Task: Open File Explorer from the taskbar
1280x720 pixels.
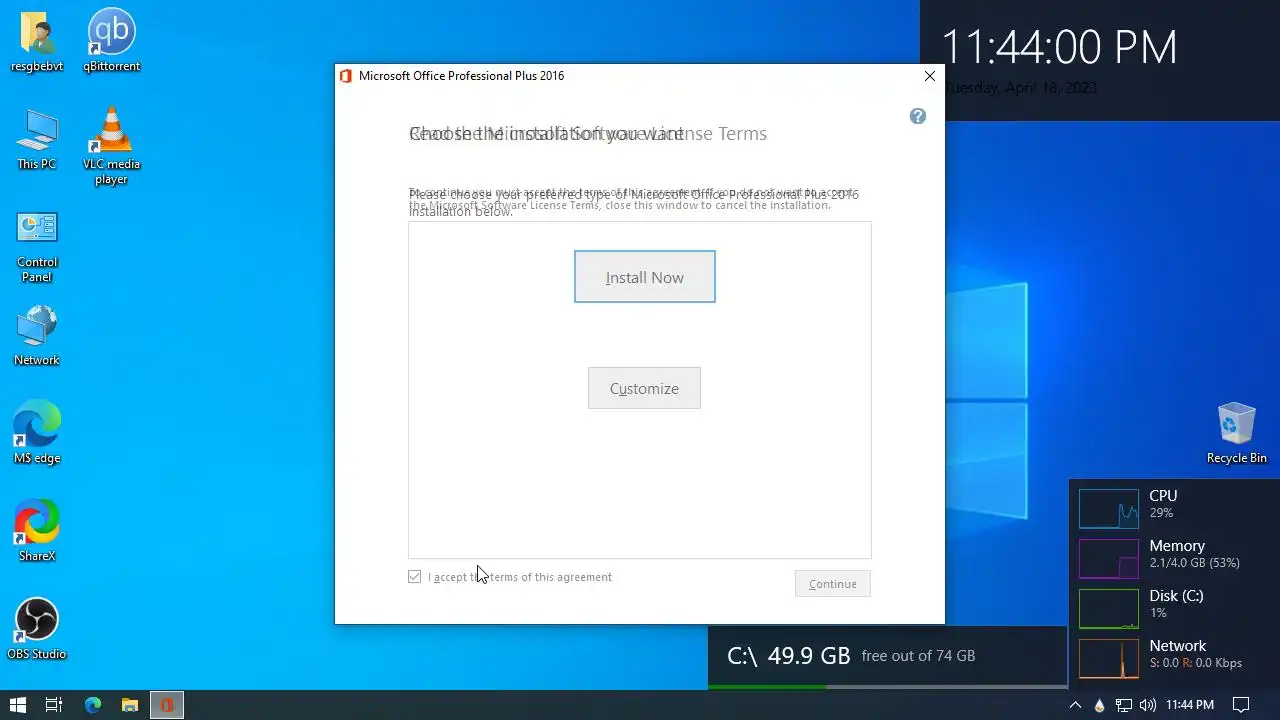Action: 129,705
